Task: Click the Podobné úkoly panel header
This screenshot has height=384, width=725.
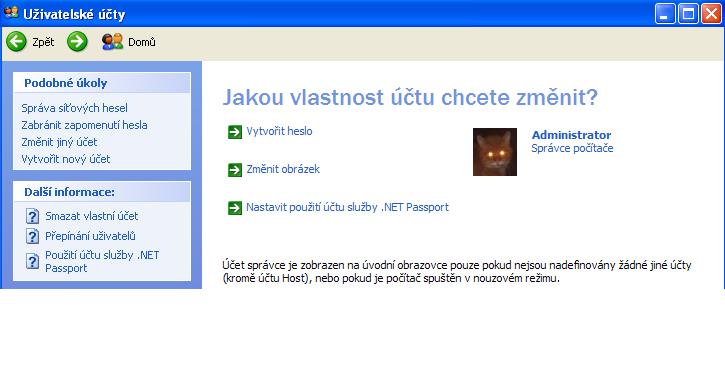Action: (102, 83)
